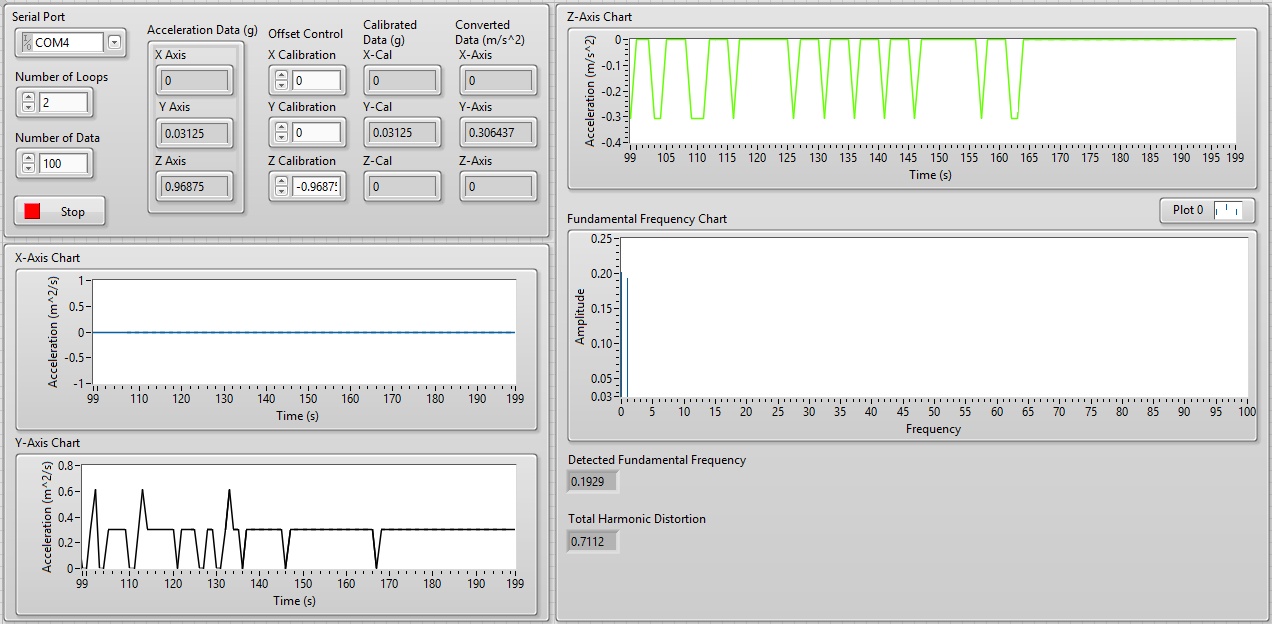Image resolution: width=1272 pixels, height=624 pixels.
Task: Stop the acquisition with the Stop button
Action: [x=59, y=212]
